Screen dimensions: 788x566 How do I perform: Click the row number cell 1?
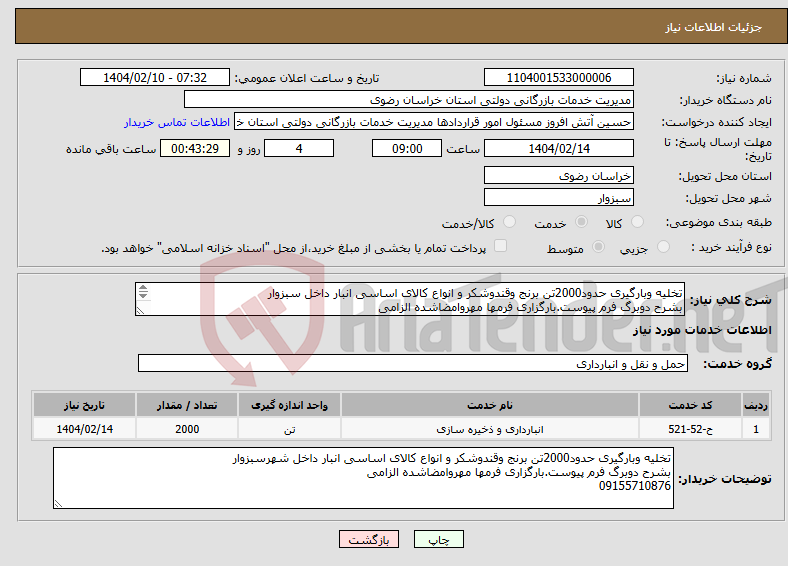(756, 429)
